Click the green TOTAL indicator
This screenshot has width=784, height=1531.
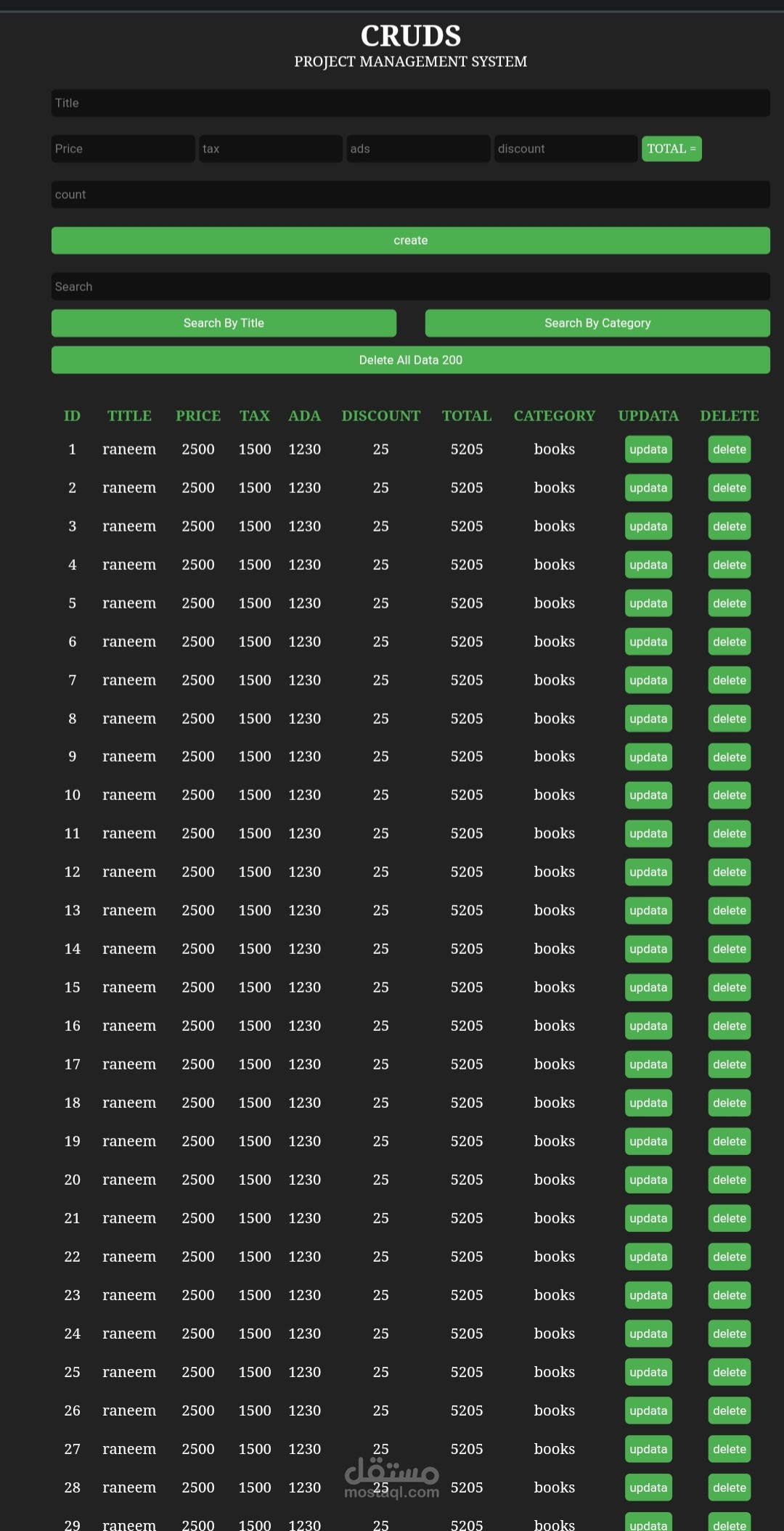(x=671, y=149)
